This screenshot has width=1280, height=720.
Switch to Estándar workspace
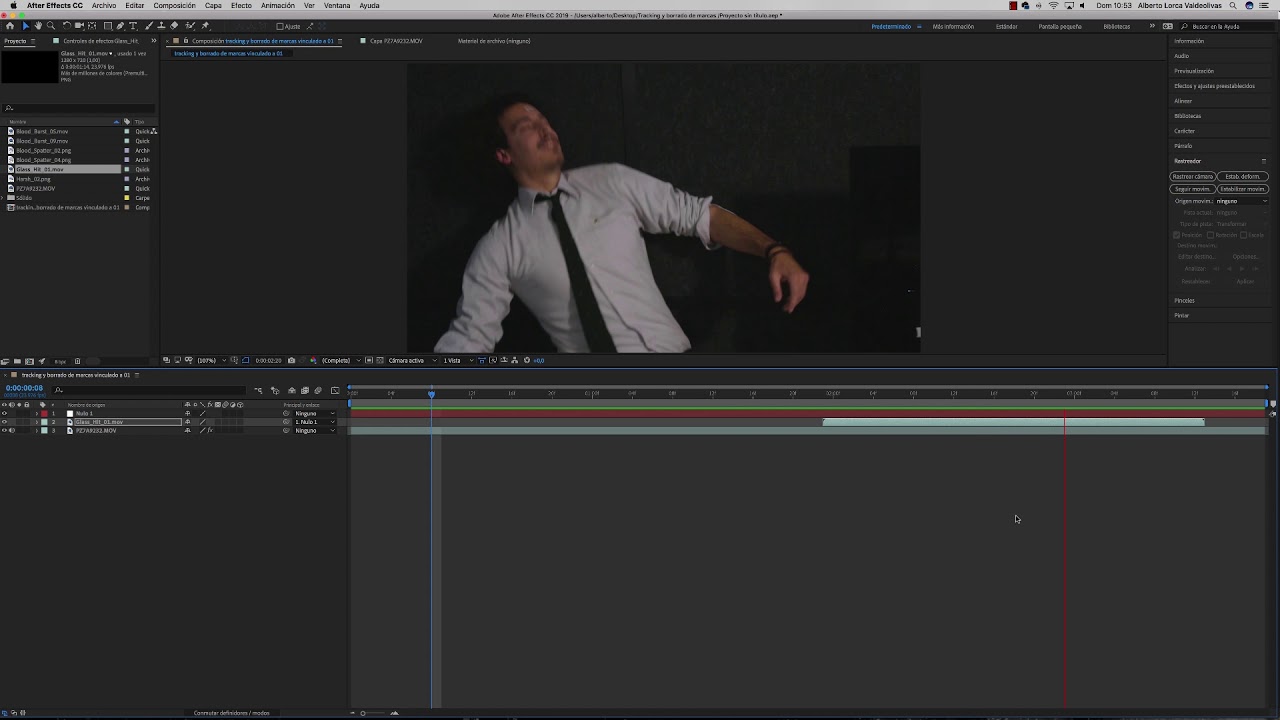pyautogui.click(x=1007, y=26)
